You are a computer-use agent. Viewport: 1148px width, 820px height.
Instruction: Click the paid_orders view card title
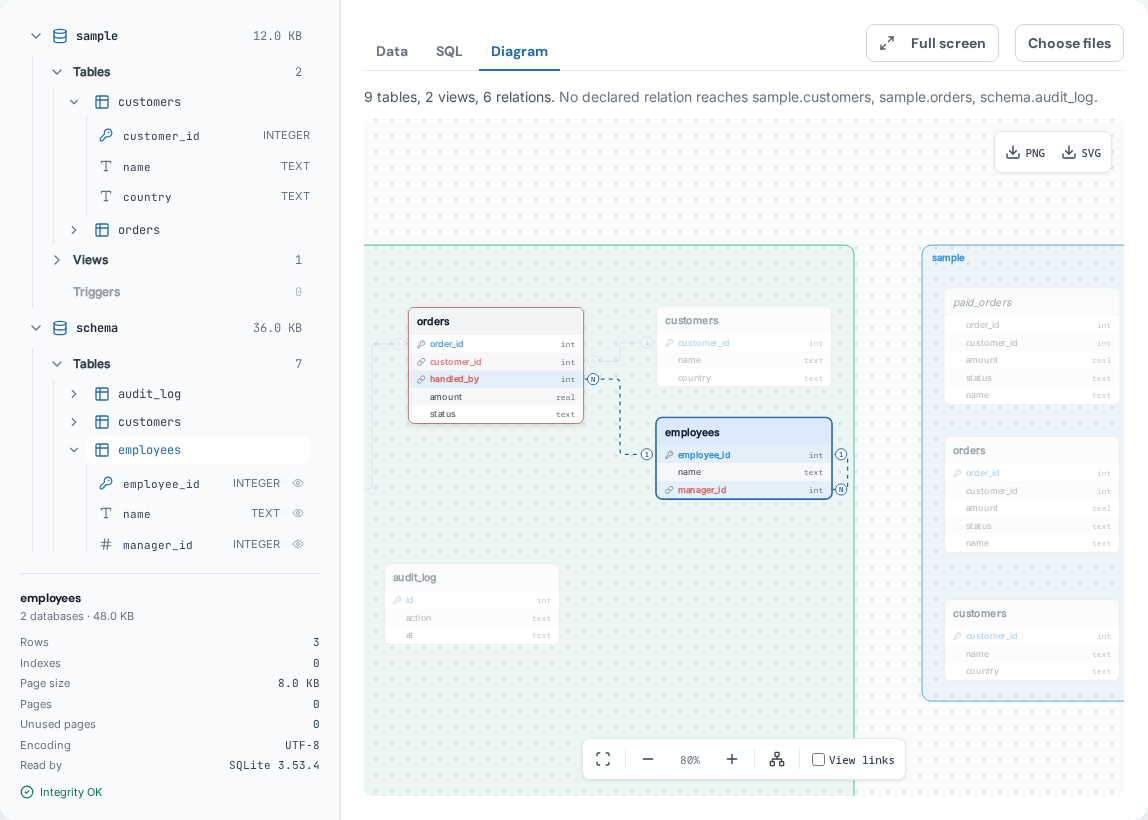tap(983, 302)
